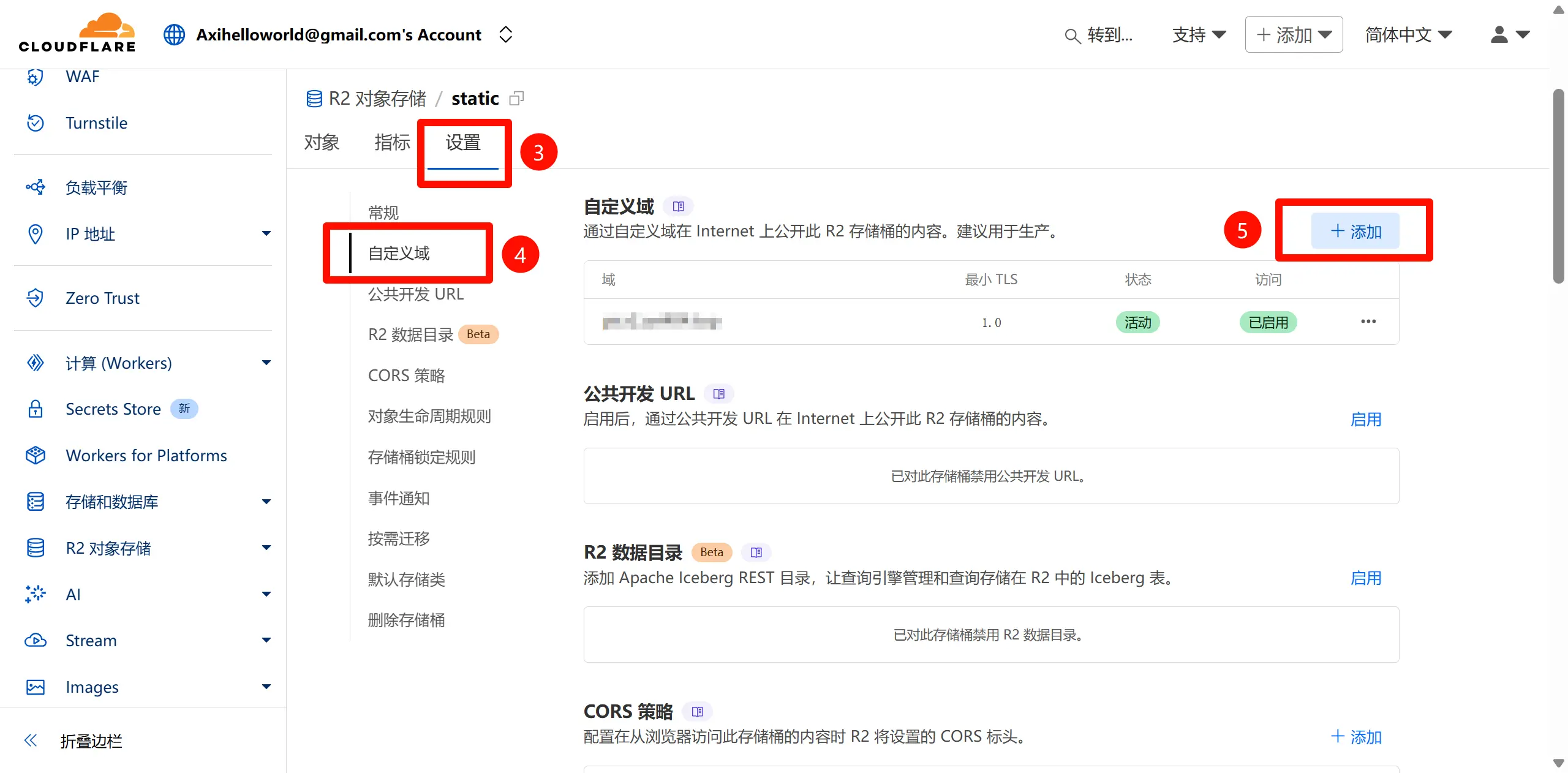This screenshot has height=773, width=1568.
Task: Click the 计算 (Workers) sidebar icon
Action: [36, 363]
